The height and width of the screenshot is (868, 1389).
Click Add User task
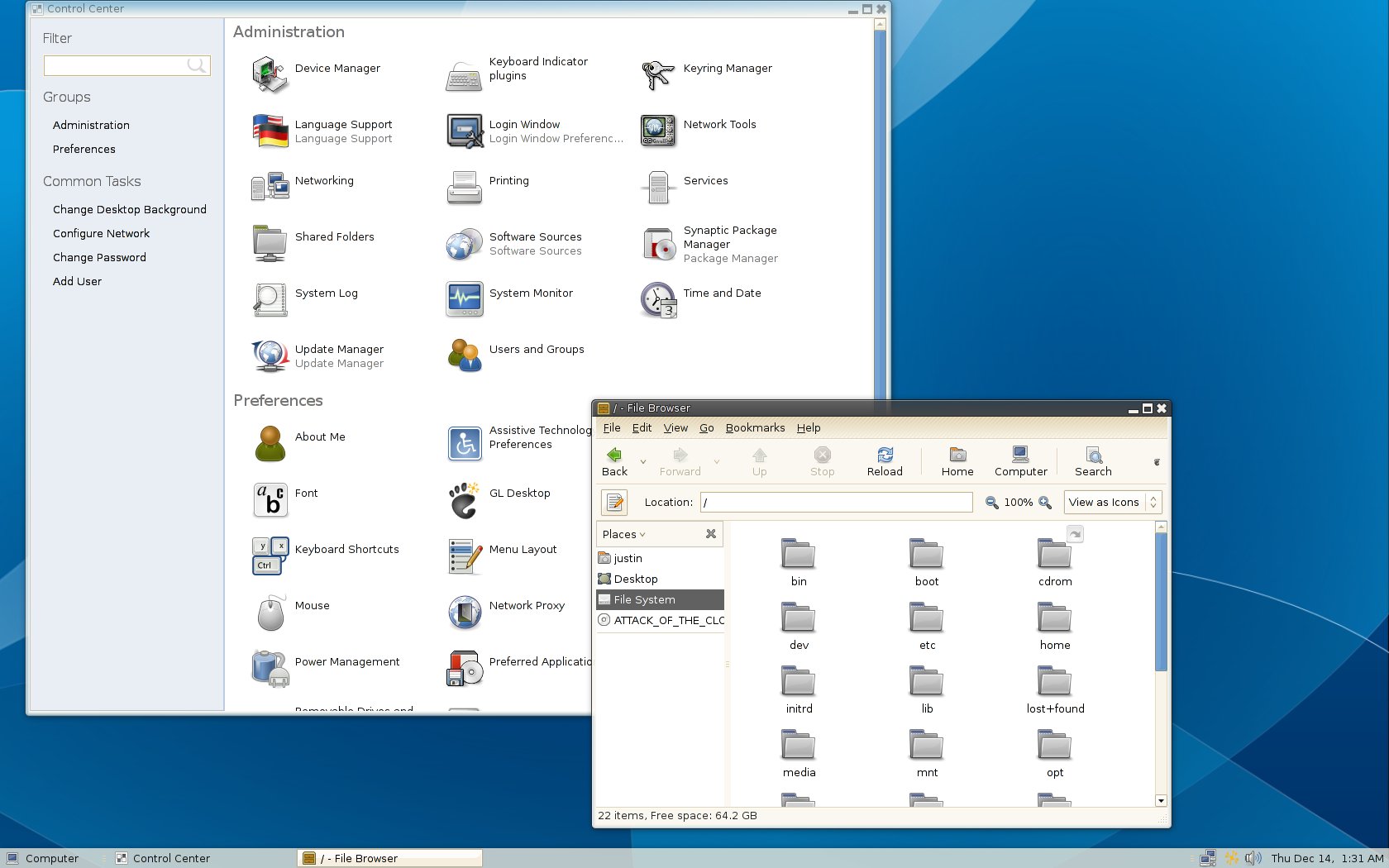[77, 281]
